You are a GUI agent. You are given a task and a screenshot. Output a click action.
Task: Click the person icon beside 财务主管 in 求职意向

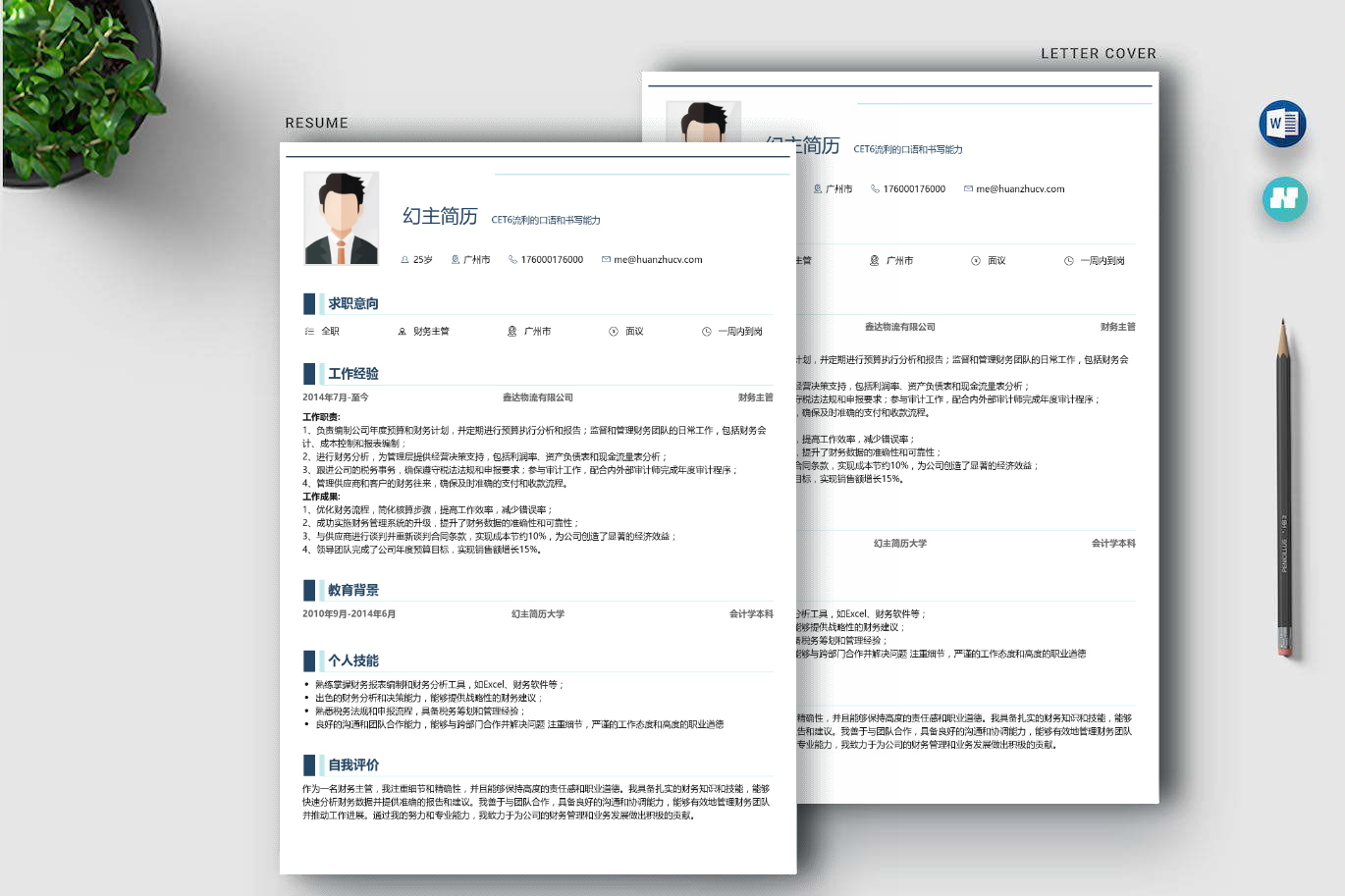(402, 332)
